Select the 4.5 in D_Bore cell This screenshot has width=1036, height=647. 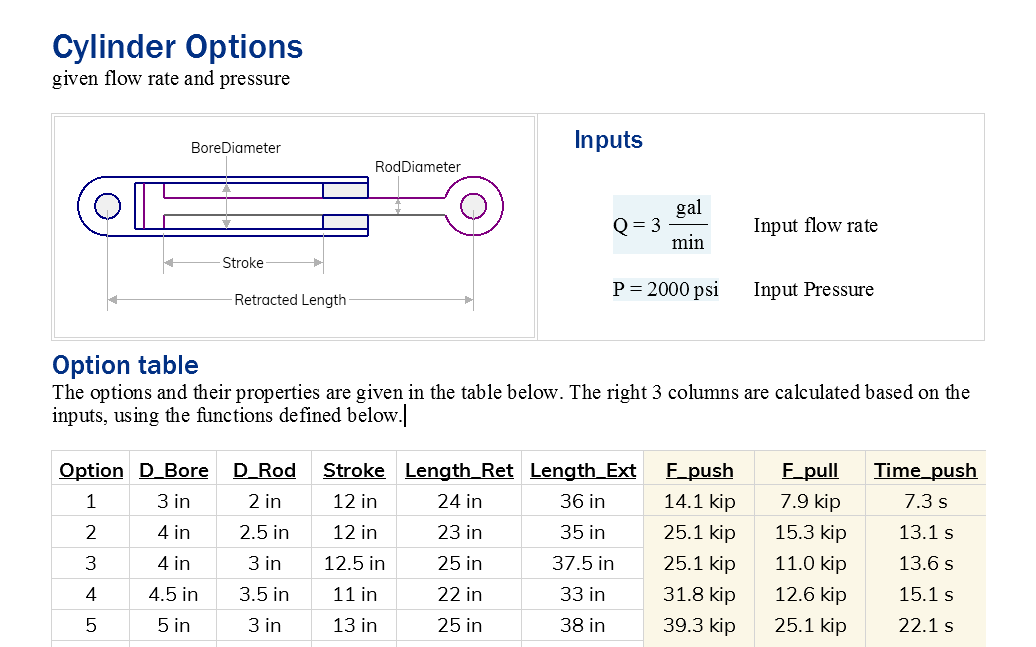point(174,594)
